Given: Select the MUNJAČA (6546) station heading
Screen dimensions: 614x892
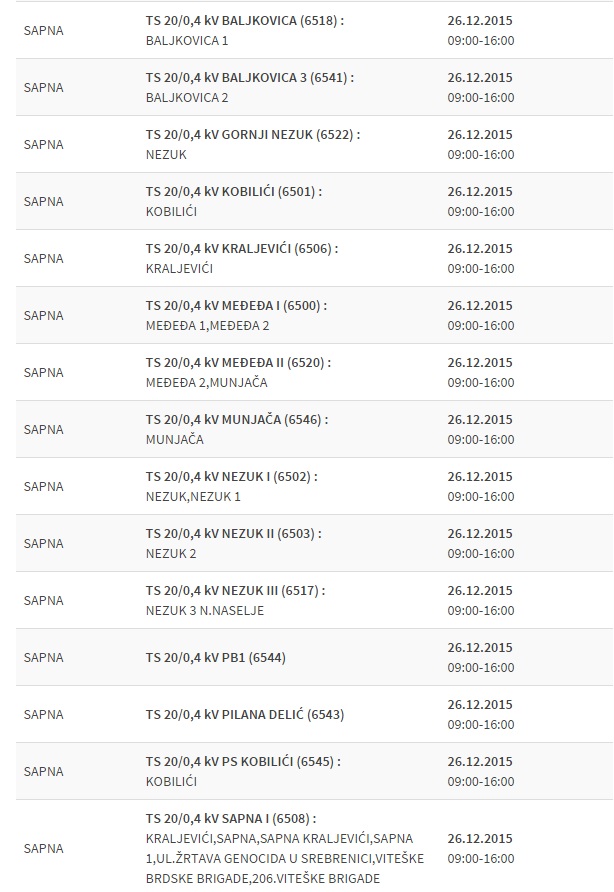Looking at the screenshot, I should [x=236, y=419].
